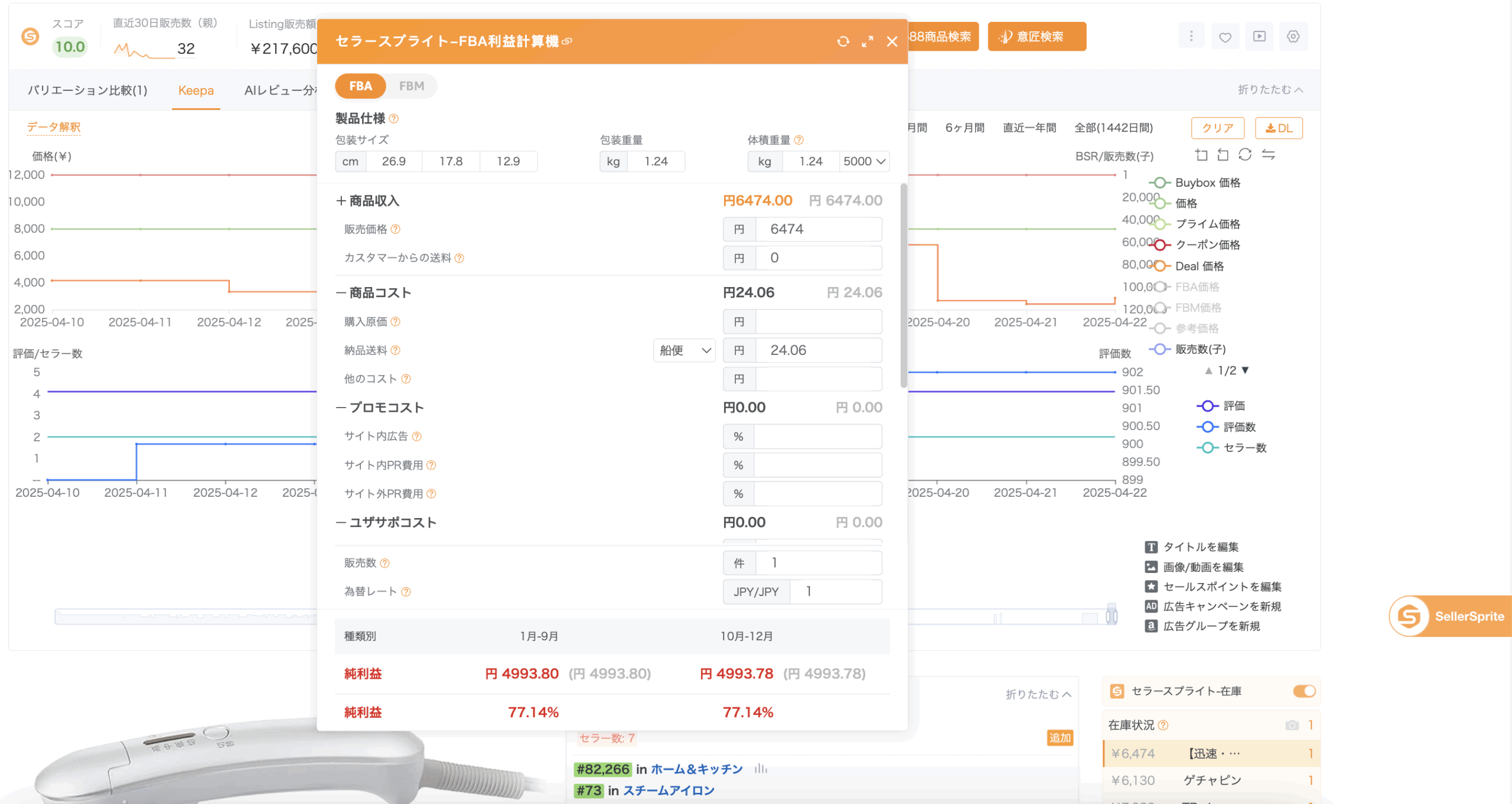Open the more options vertical dots menu
The image size is (1512, 804).
[1191, 37]
